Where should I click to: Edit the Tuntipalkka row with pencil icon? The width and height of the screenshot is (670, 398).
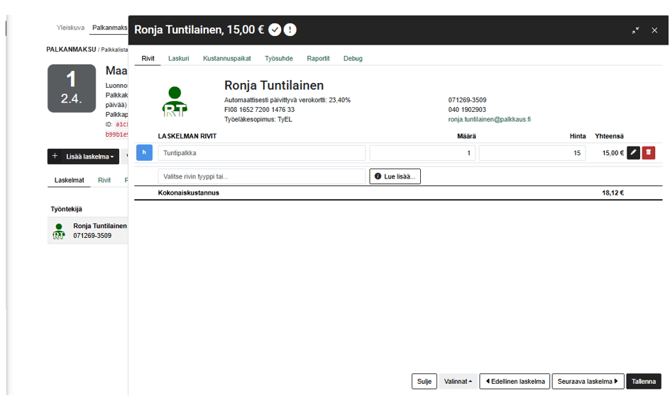633,153
